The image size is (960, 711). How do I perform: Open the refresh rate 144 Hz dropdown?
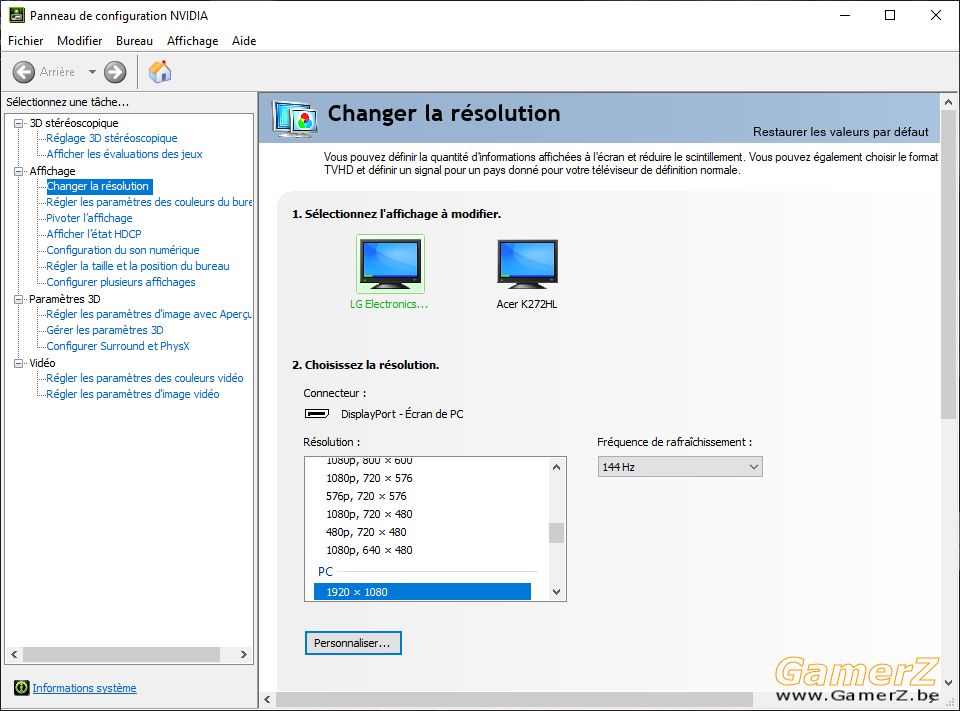click(680, 467)
